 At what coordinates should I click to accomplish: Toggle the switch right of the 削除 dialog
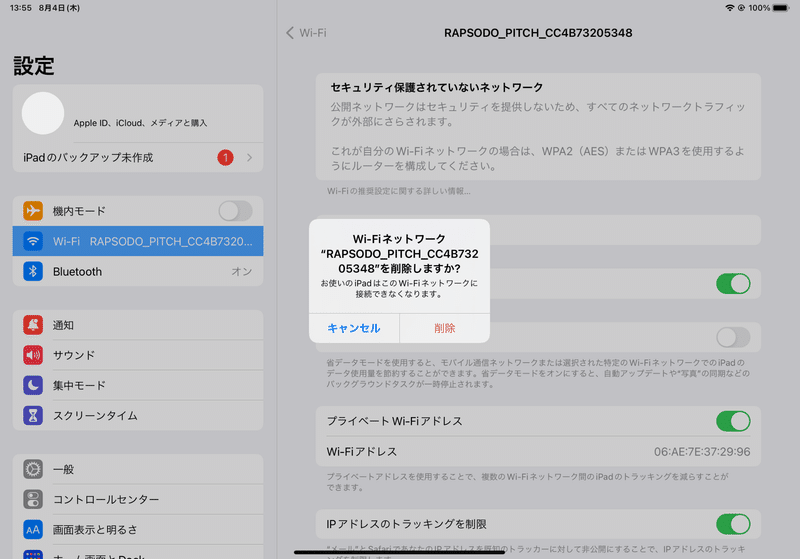coord(733,284)
